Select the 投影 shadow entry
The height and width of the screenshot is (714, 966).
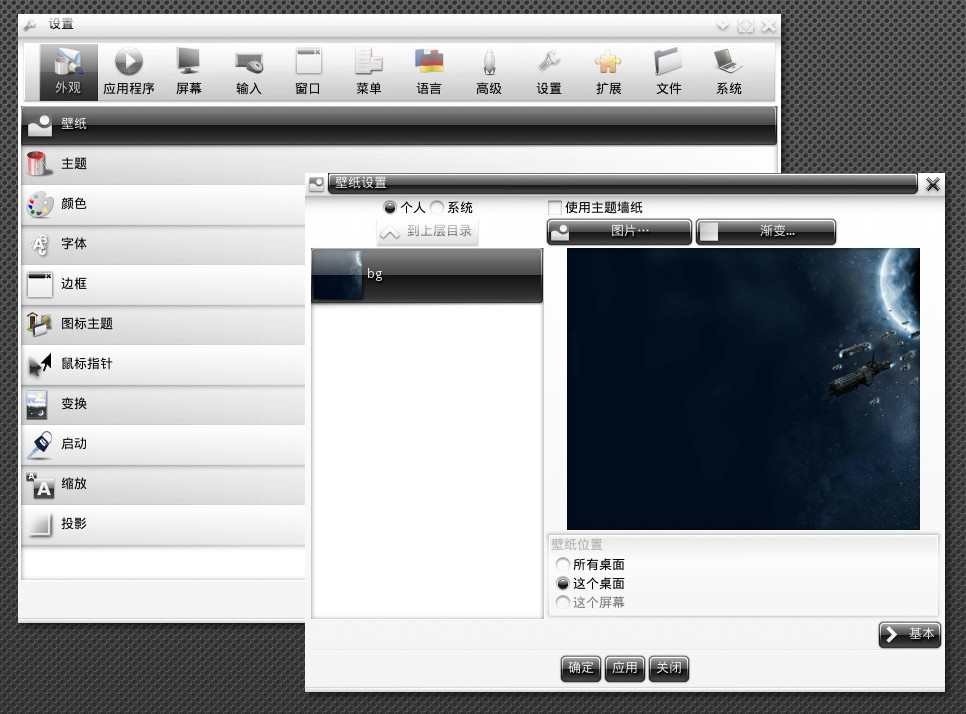(163, 524)
